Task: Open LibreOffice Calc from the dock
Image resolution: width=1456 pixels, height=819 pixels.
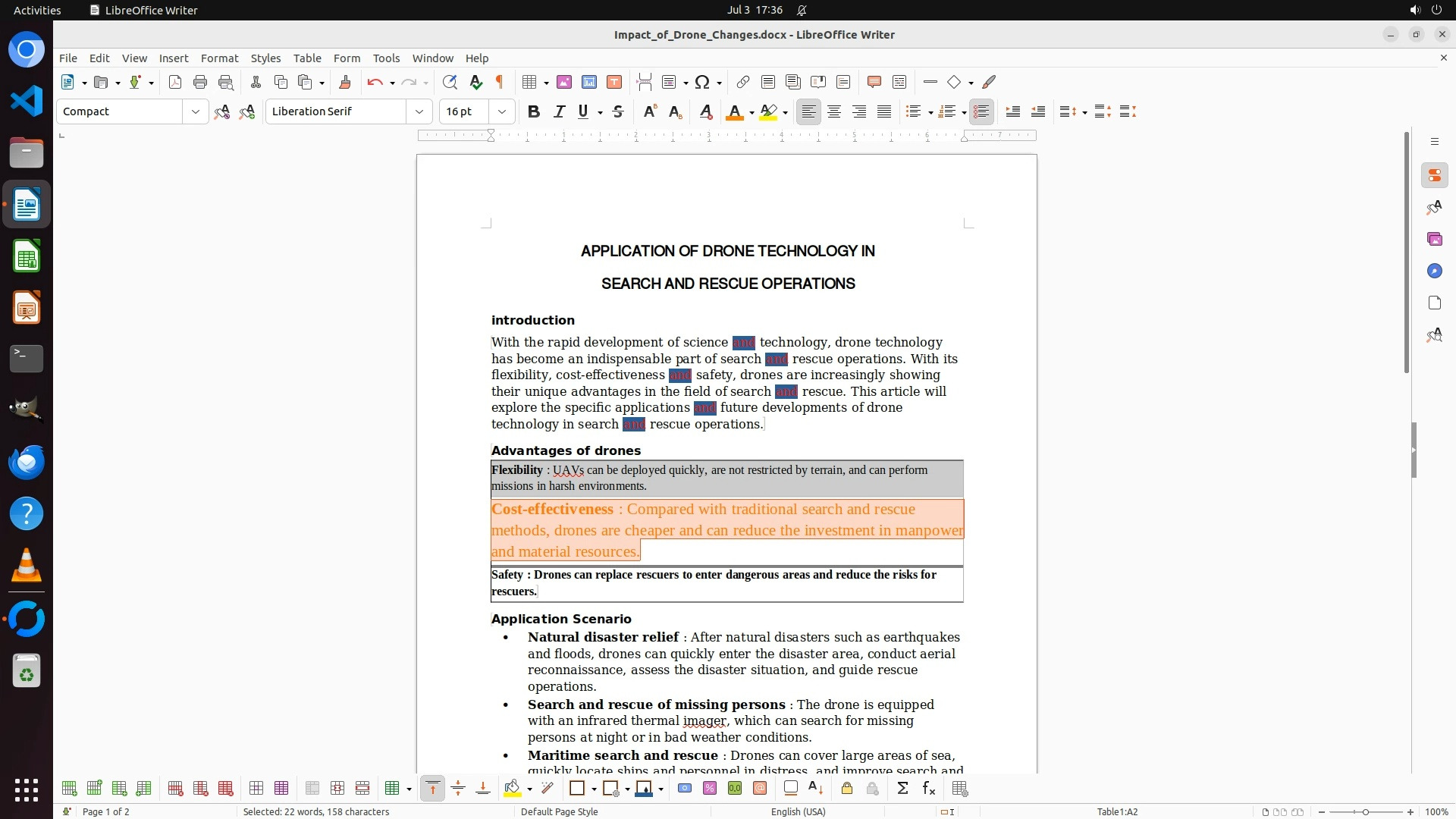Action: point(27,257)
